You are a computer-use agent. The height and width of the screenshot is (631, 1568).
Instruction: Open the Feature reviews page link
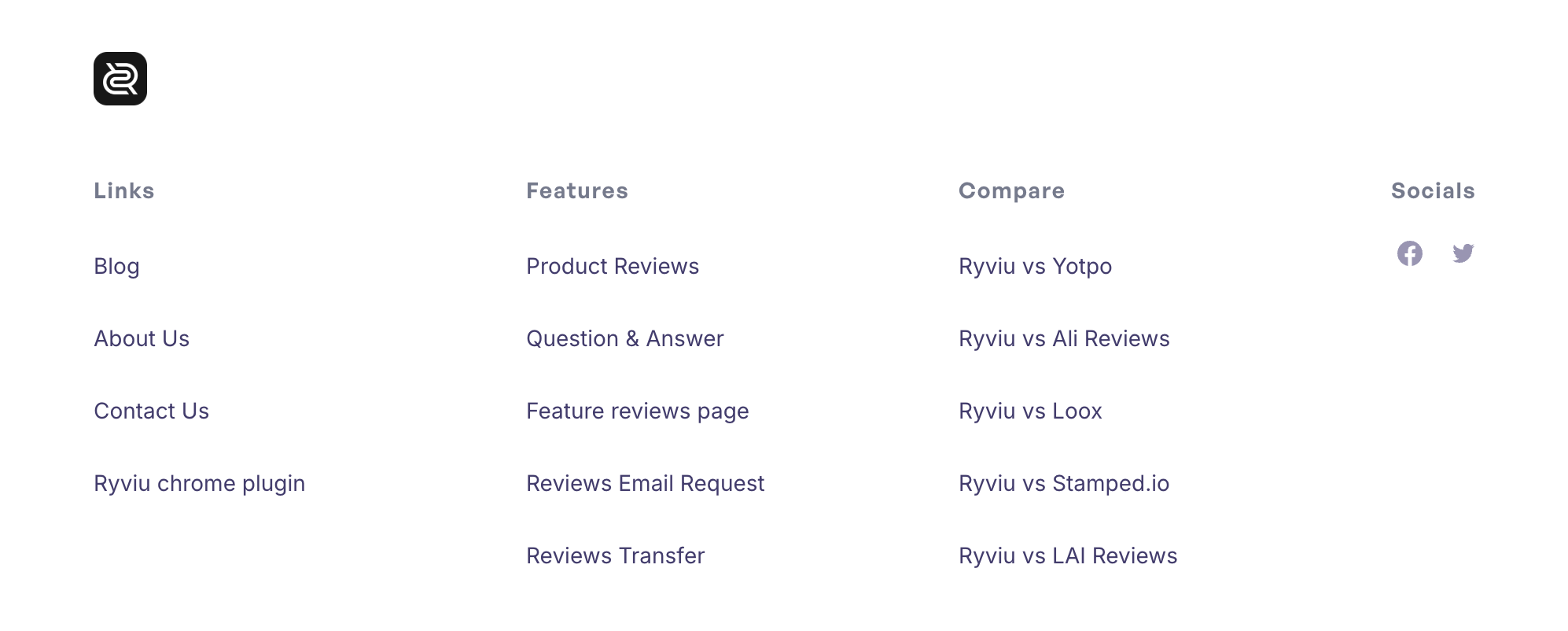coord(638,411)
